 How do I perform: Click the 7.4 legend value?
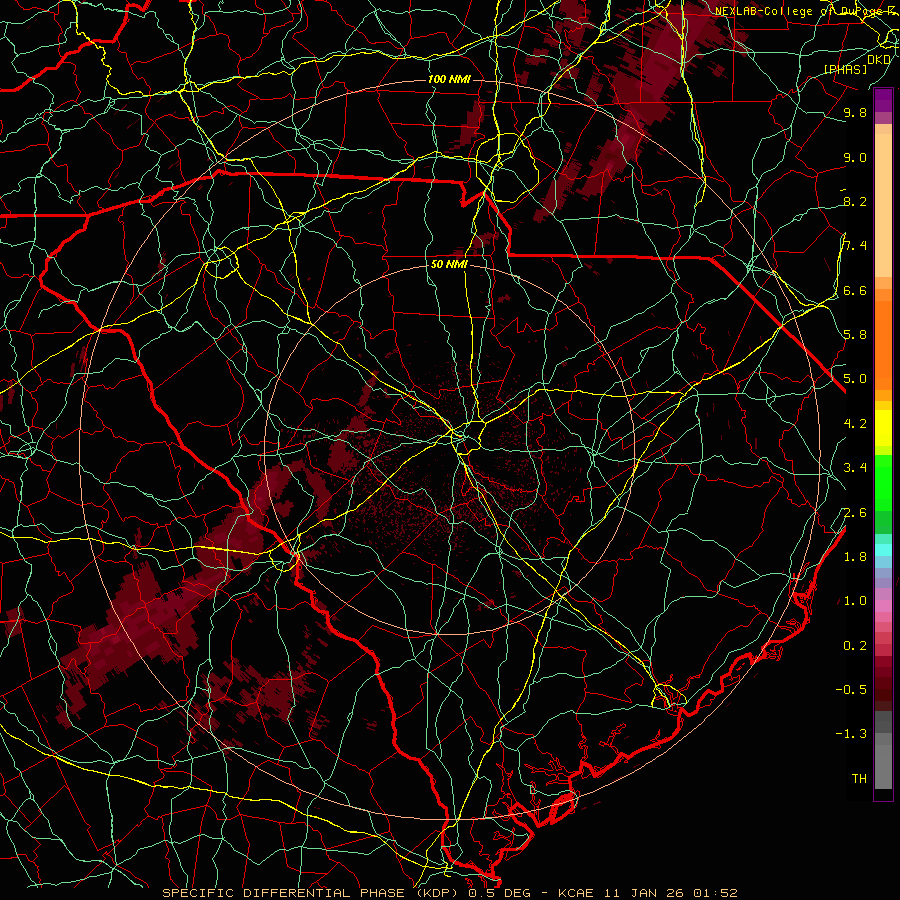pyautogui.click(x=855, y=246)
